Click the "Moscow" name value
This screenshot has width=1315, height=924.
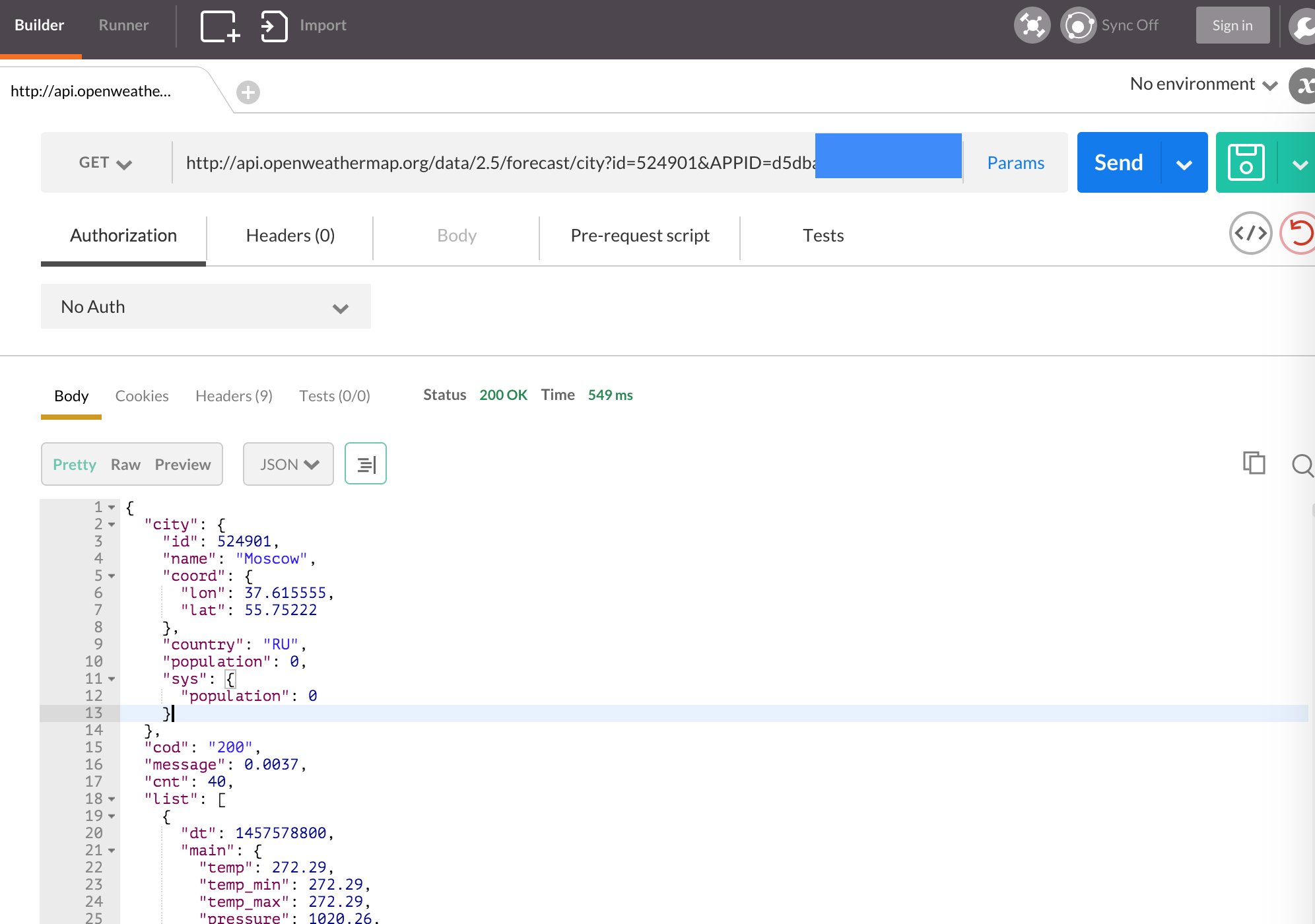coord(271,559)
